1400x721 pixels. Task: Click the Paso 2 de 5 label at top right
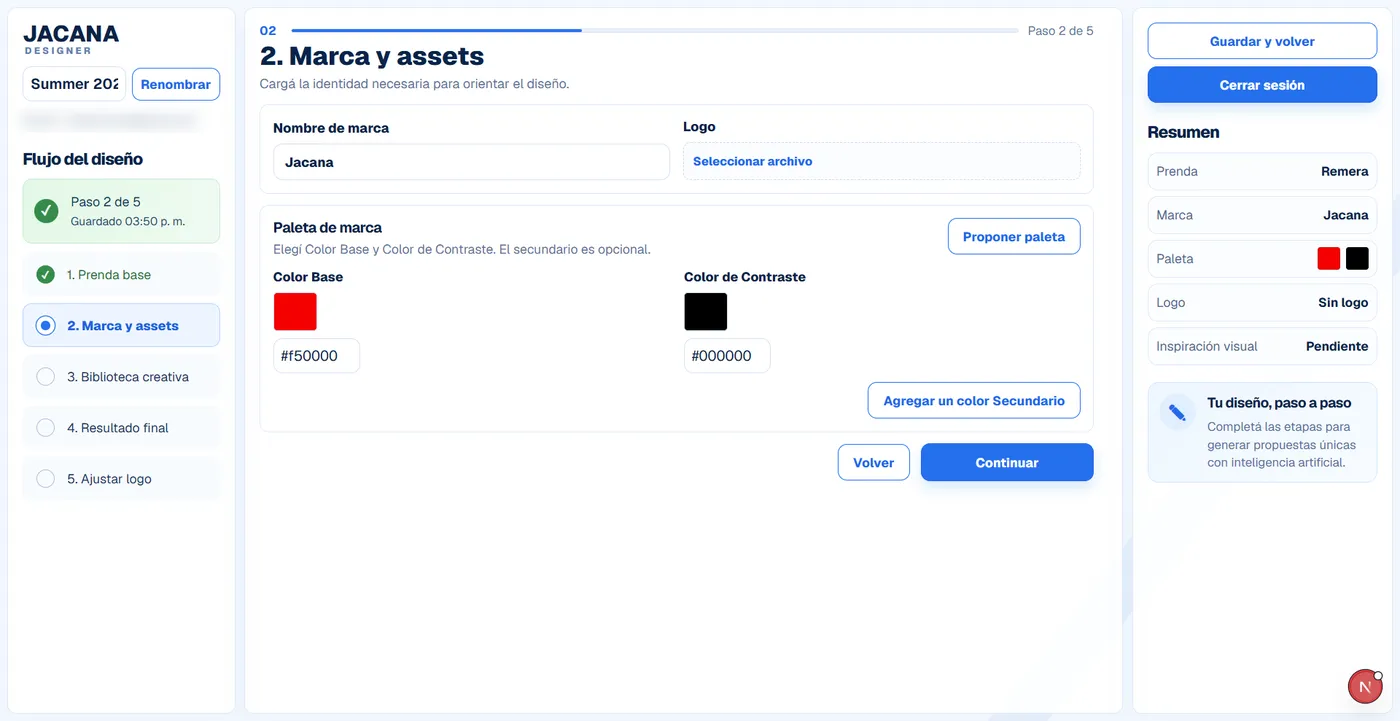point(1060,31)
